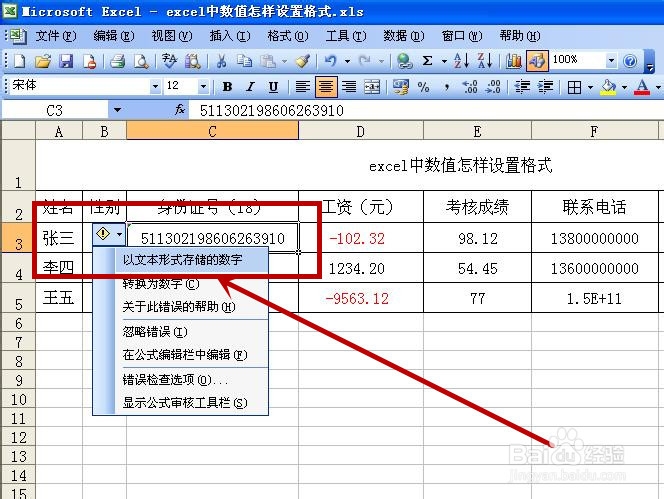Open a file with the Open folder icon
Image resolution: width=664 pixels, height=499 pixels.
tap(42, 61)
